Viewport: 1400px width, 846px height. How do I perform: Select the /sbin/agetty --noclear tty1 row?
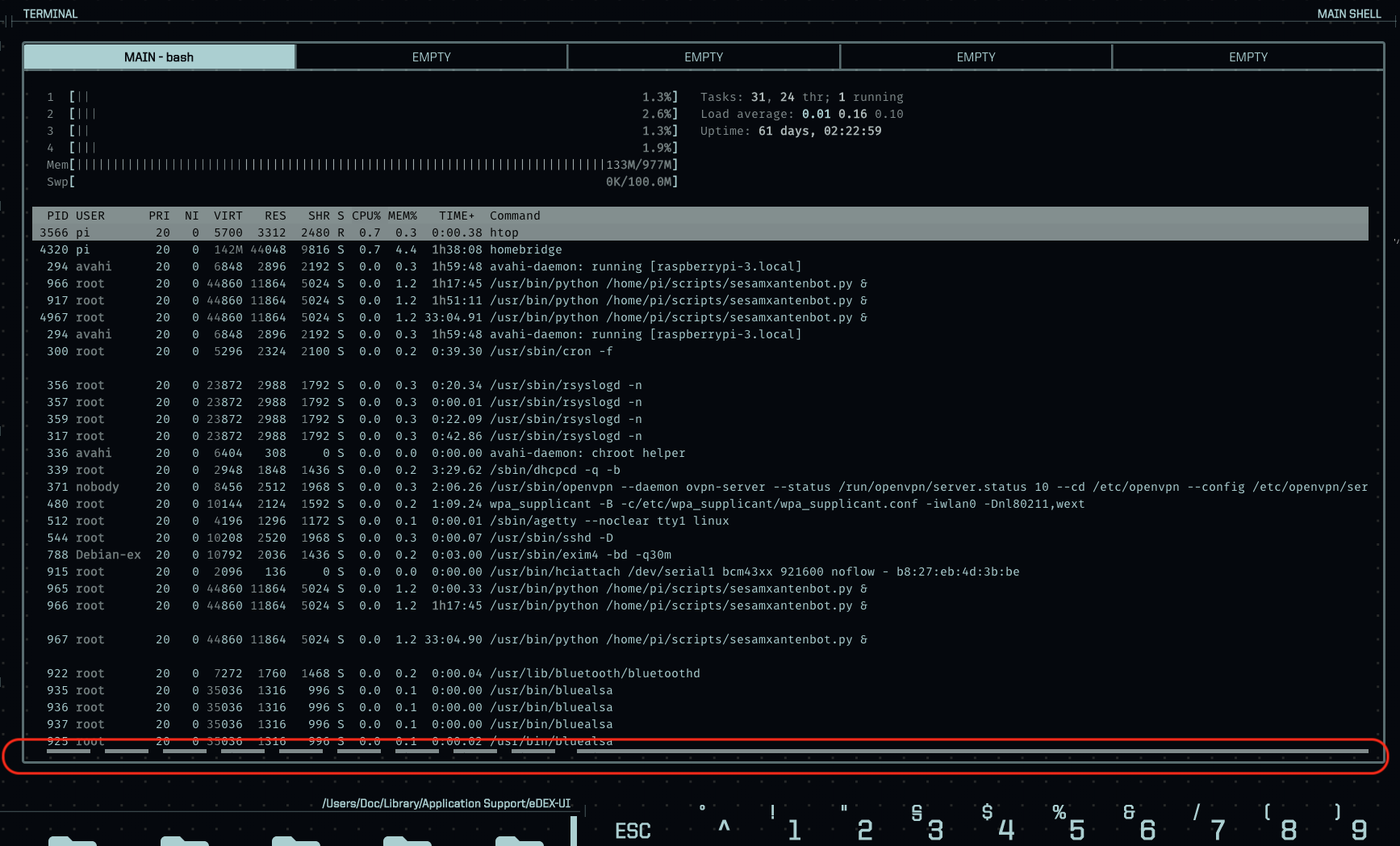700,521
